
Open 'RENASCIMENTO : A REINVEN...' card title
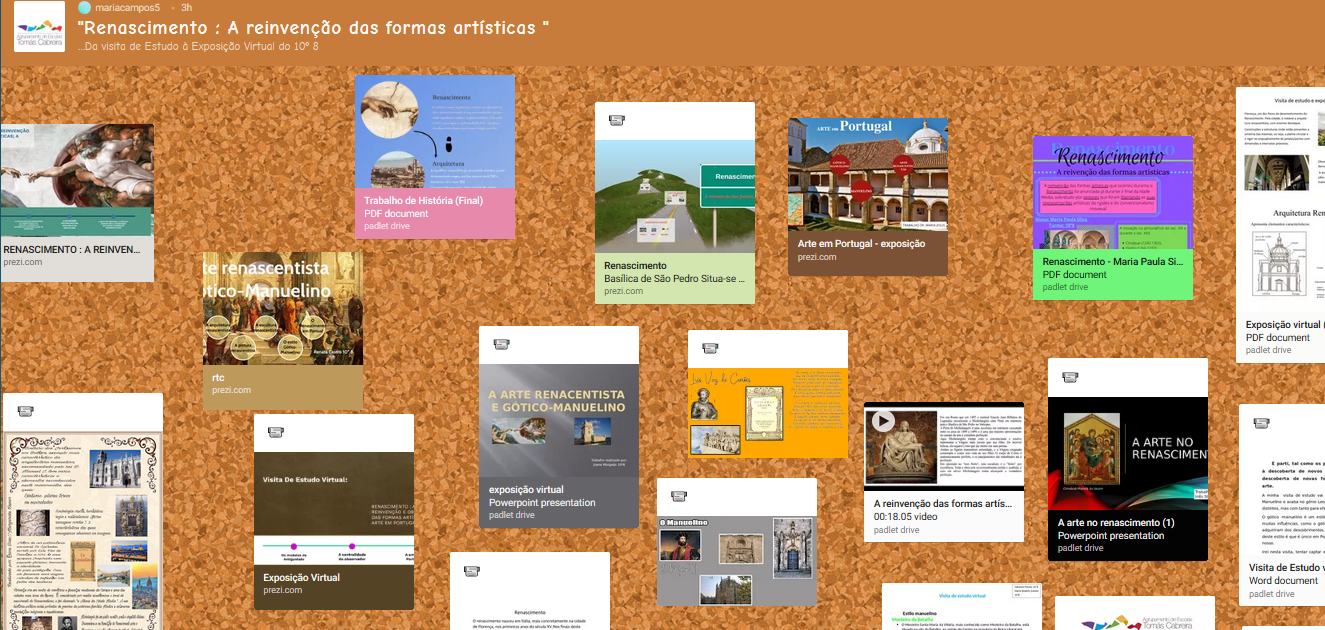tap(72, 249)
